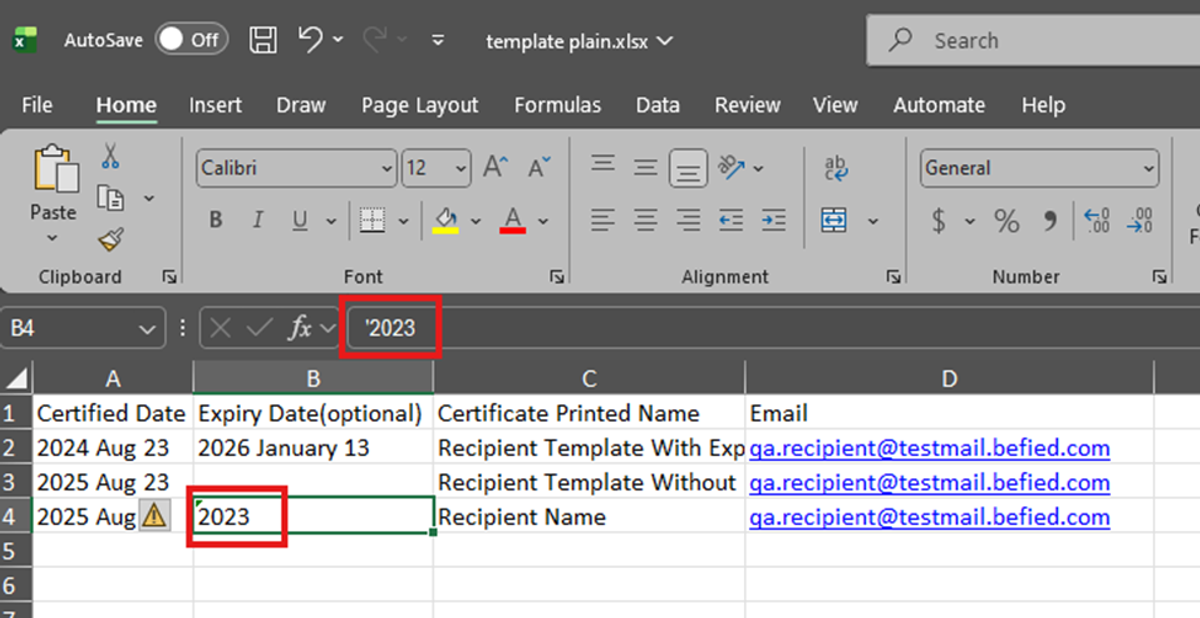Apply cell Borders button
This screenshot has height=618, width=1200.
click(x=373, y=220)
